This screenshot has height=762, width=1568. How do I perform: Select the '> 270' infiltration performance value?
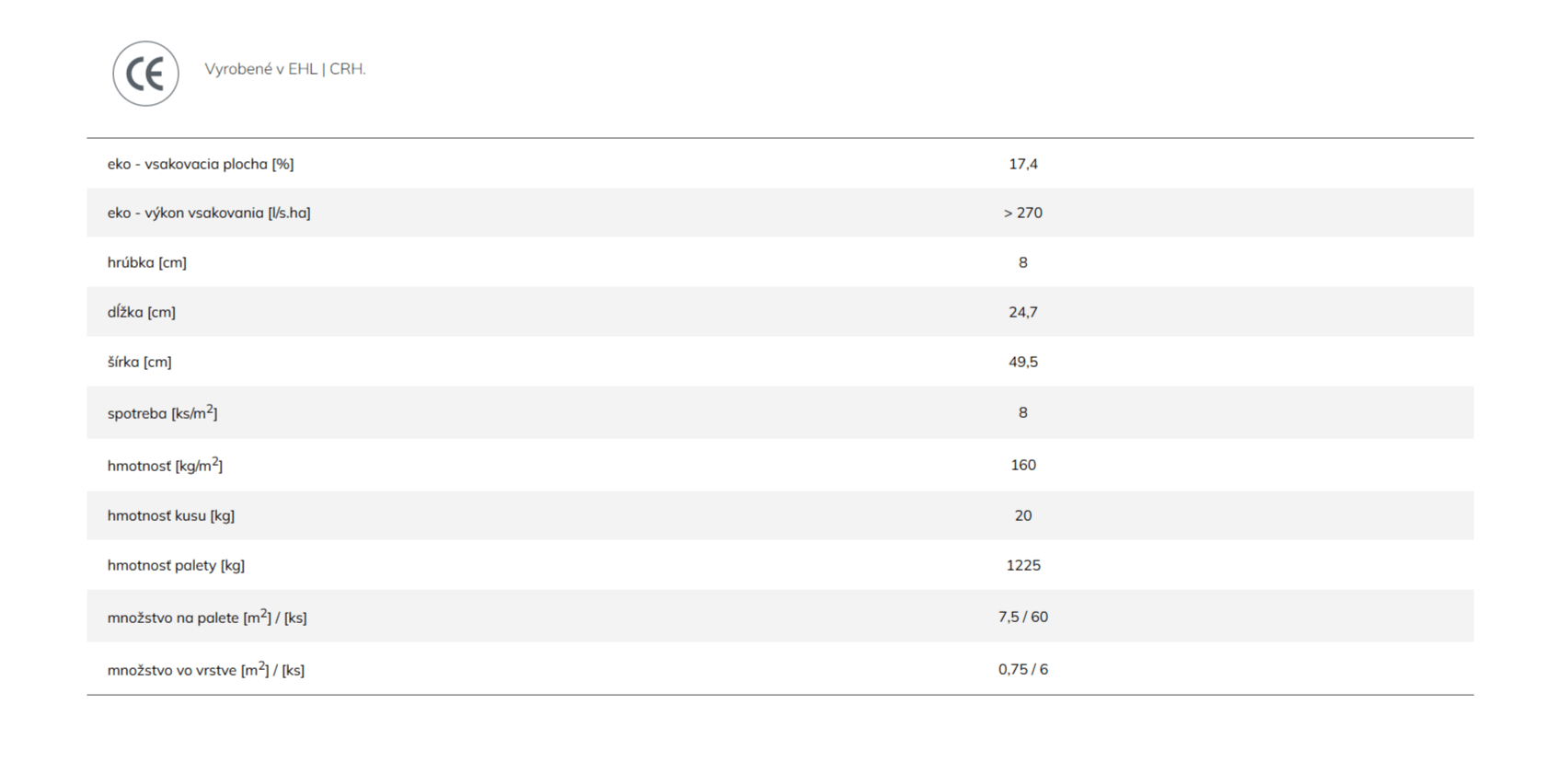[1023, 213]
